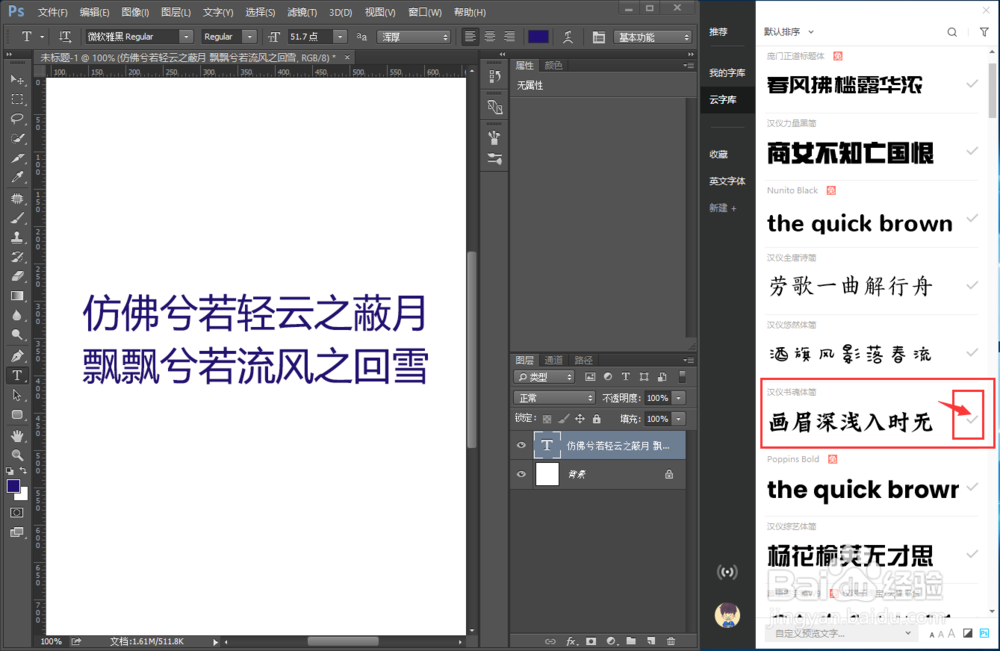
Task: Open 我的字库 in the font sidebar
Action: coord(727,73)
